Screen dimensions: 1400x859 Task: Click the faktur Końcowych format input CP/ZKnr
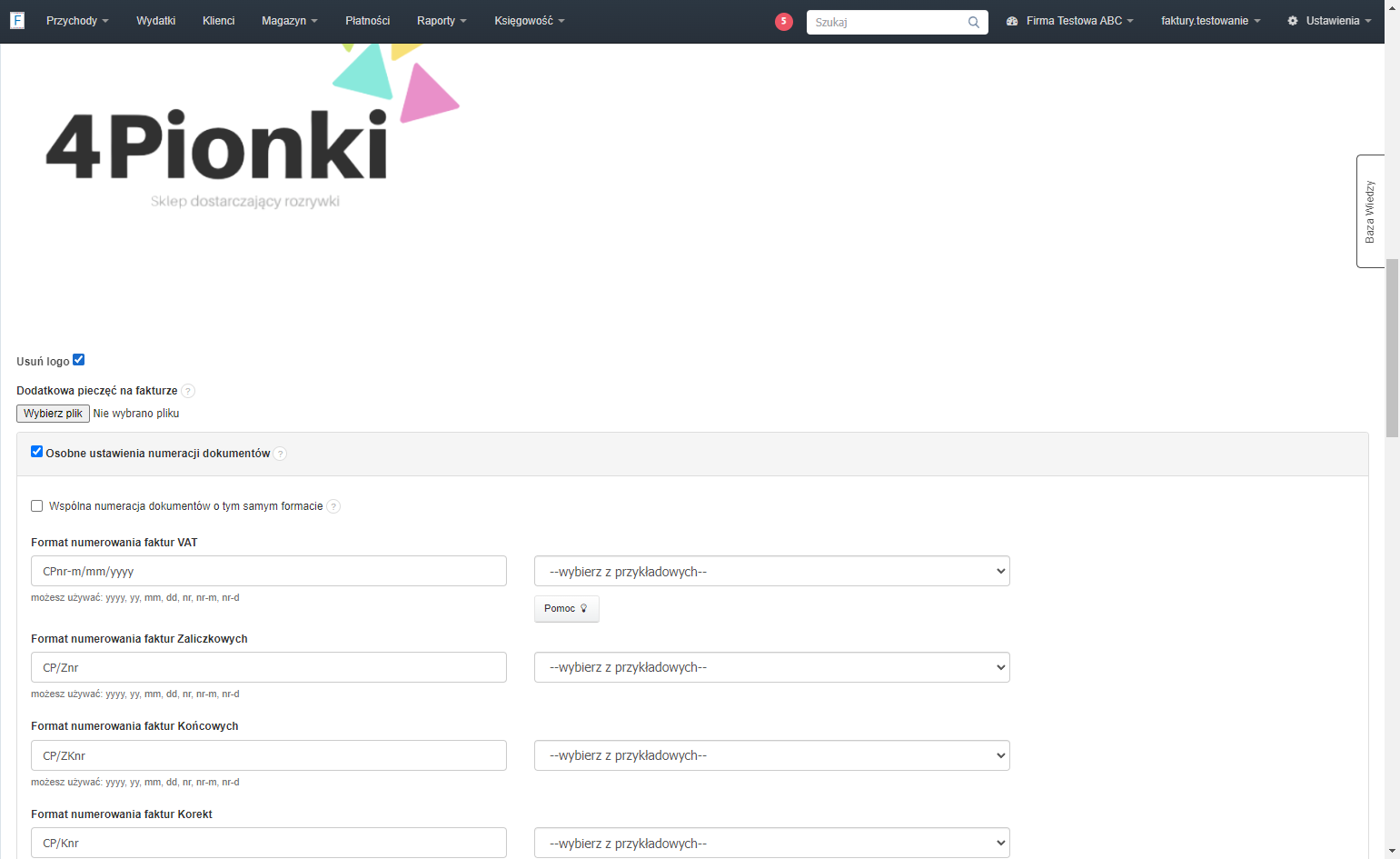[x=269, y=755]
